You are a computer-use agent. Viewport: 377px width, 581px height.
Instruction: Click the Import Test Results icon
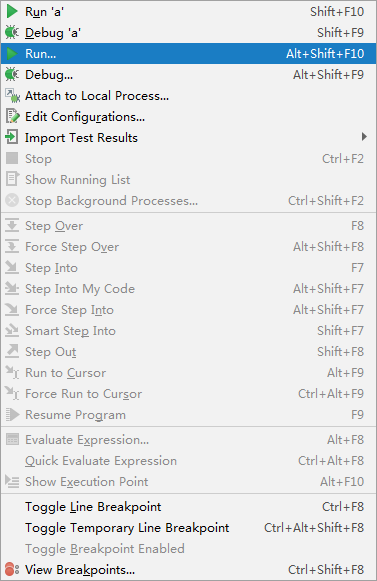tap(11, 137)
